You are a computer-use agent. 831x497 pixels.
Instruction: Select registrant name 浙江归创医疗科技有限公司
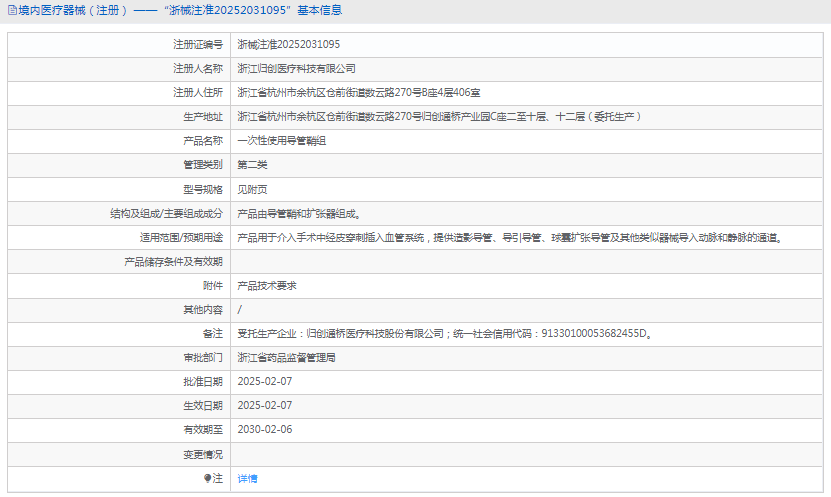tap(296, 68)
